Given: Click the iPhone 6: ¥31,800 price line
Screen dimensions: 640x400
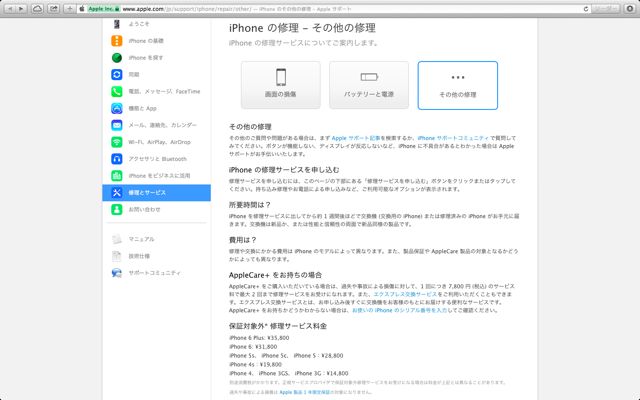Looking at the screenshot, I should [253, 347].
